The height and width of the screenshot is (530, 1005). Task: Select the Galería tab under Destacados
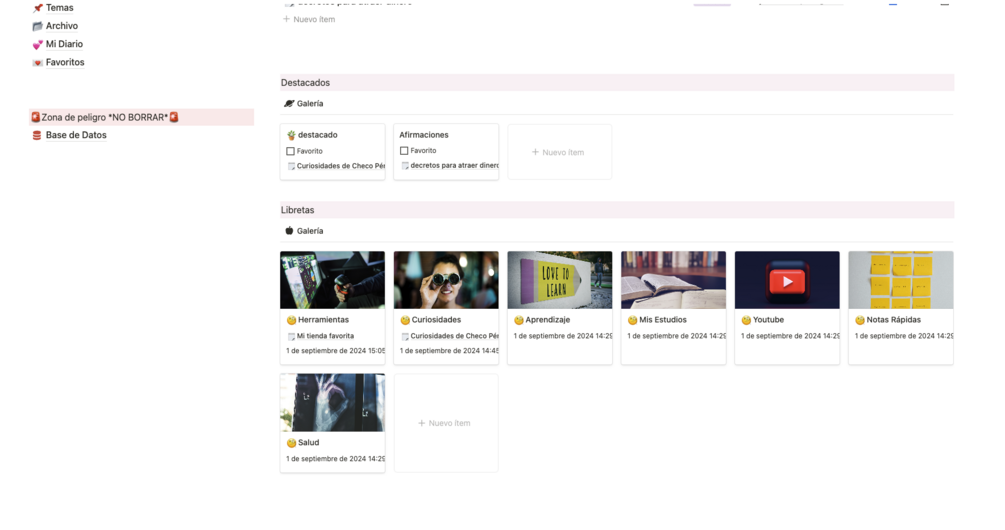point(304,103)
